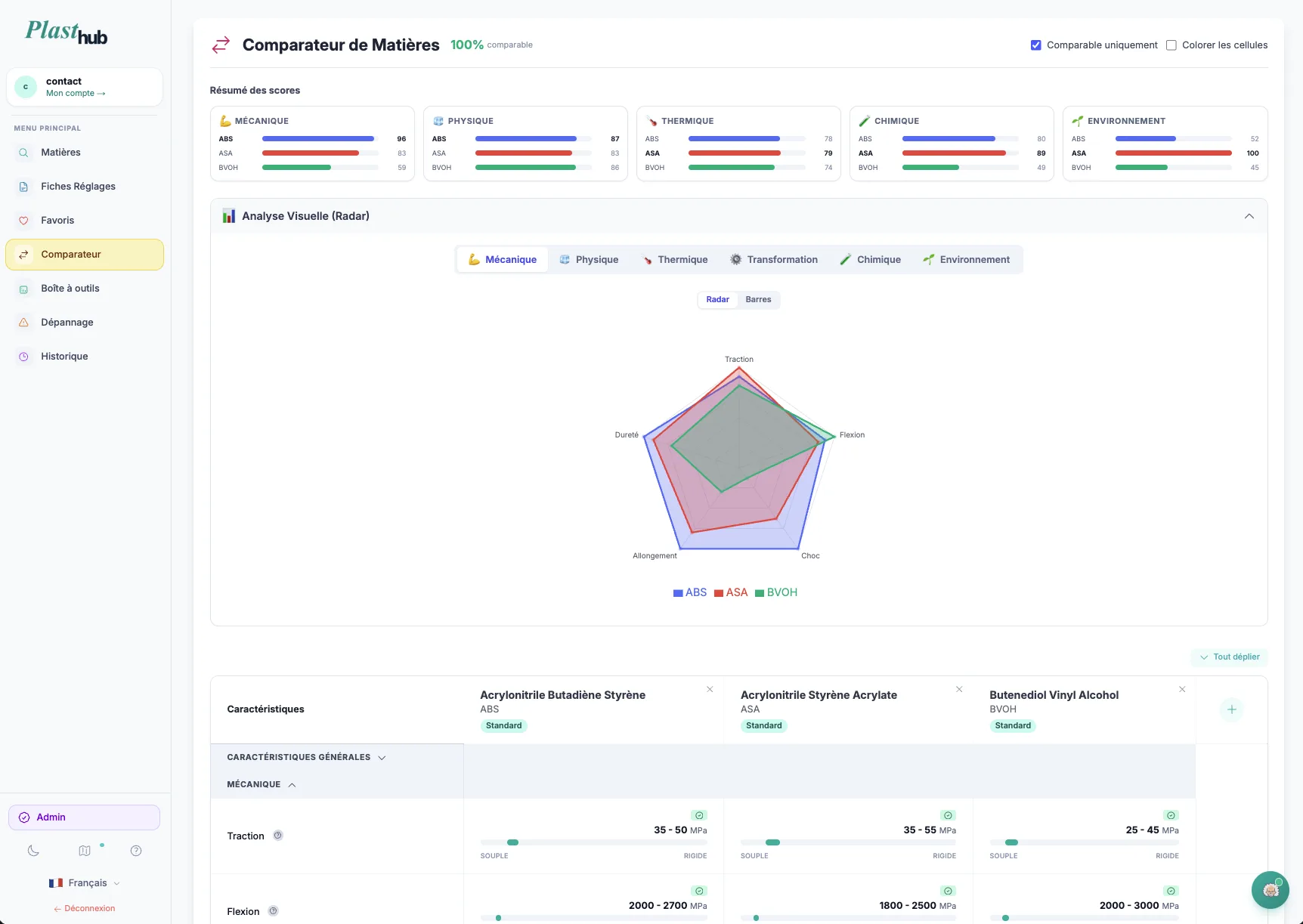The height and width of the screenshot is (924, 1303).
Task: Toggle dark mode with the moon icon
Action: pos(32,850)
